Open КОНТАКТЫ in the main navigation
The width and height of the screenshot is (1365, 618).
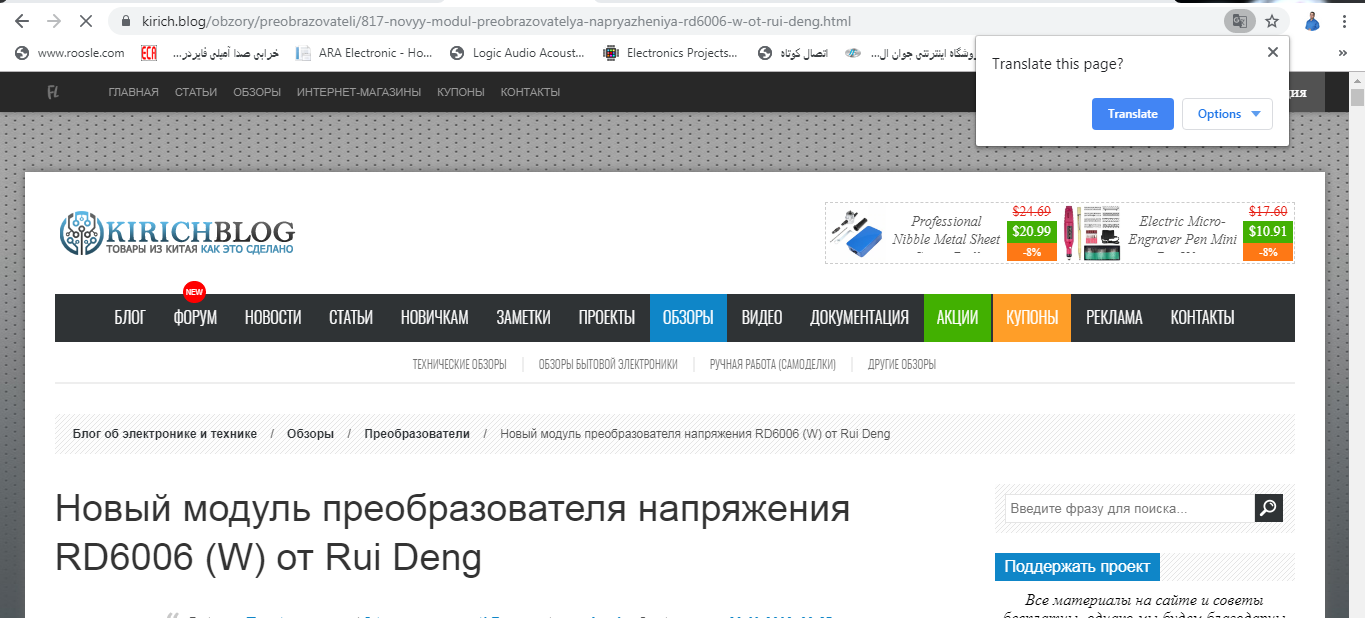(1203, 318)
